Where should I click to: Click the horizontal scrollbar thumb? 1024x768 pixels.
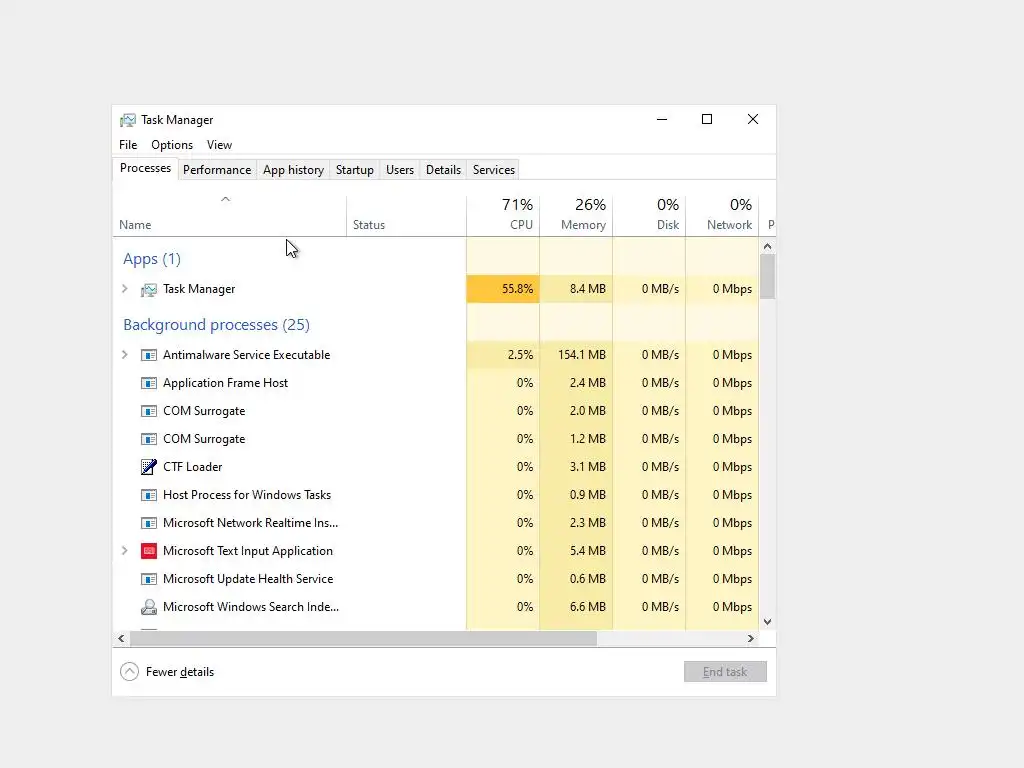pyautogui.click(x=363, y=638)
